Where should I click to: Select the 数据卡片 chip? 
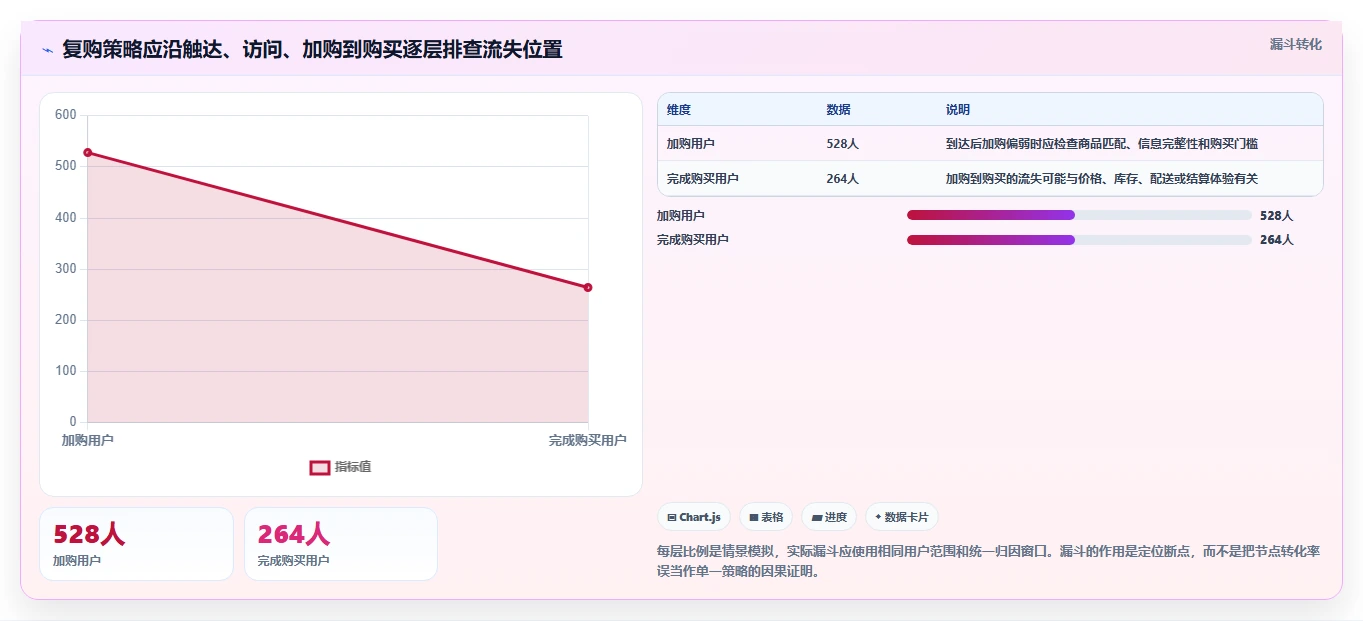coord(902,517)
